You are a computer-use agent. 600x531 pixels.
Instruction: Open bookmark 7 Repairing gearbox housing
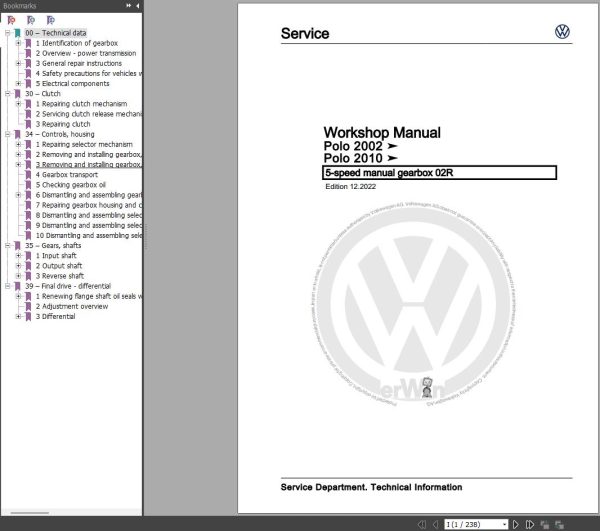89,205
